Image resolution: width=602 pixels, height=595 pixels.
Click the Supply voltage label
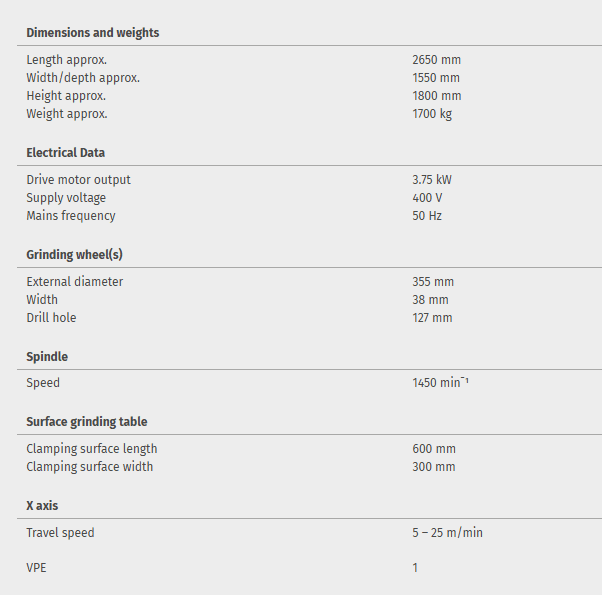[x=66, y=198]
